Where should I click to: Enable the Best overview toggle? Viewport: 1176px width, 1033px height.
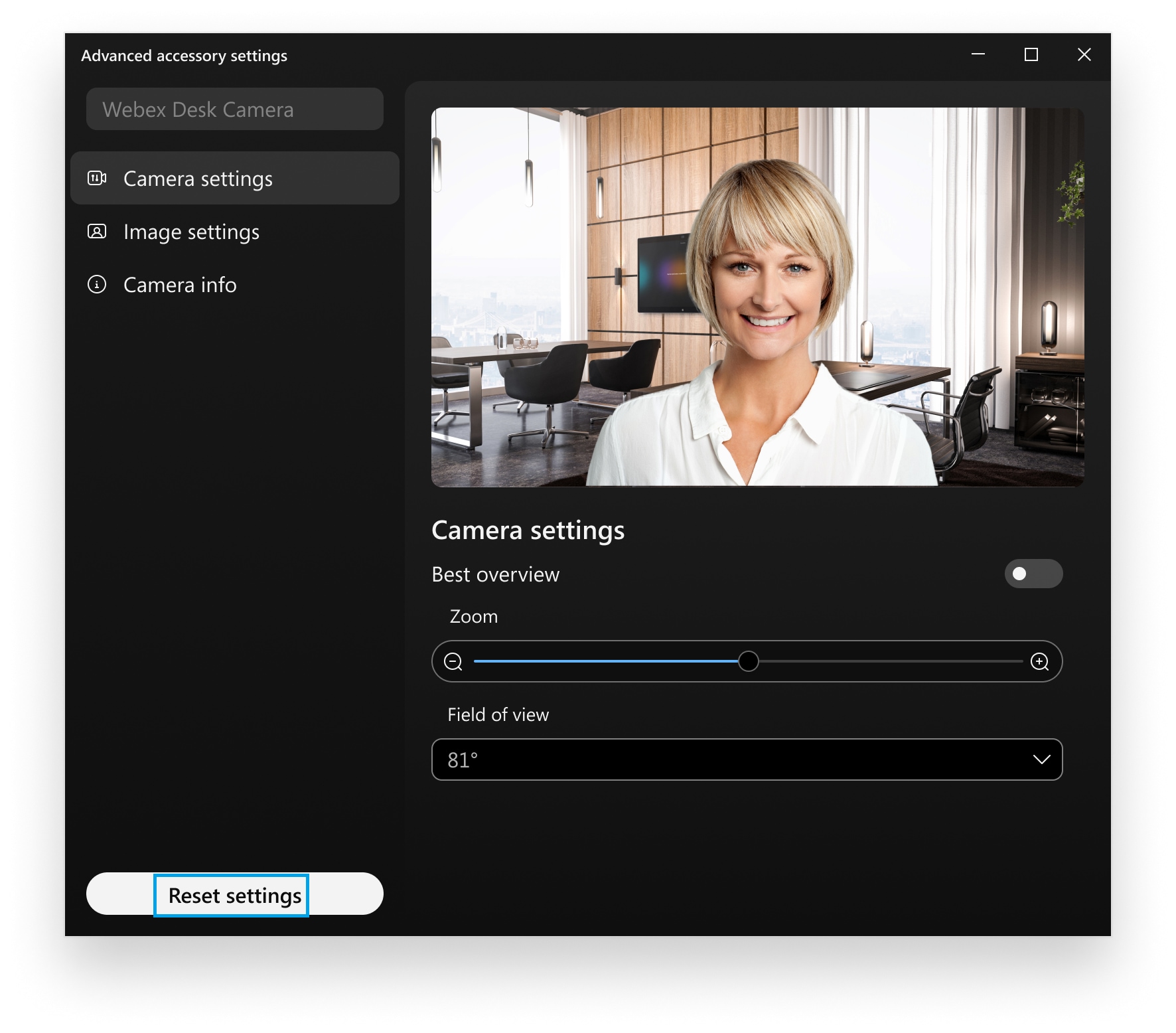(1033, 574)
